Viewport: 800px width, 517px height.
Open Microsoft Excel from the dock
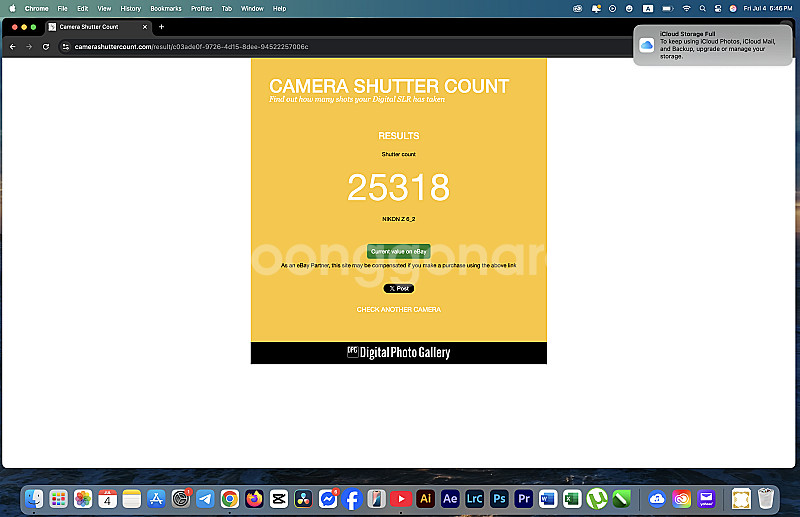[x=572, y=499]
